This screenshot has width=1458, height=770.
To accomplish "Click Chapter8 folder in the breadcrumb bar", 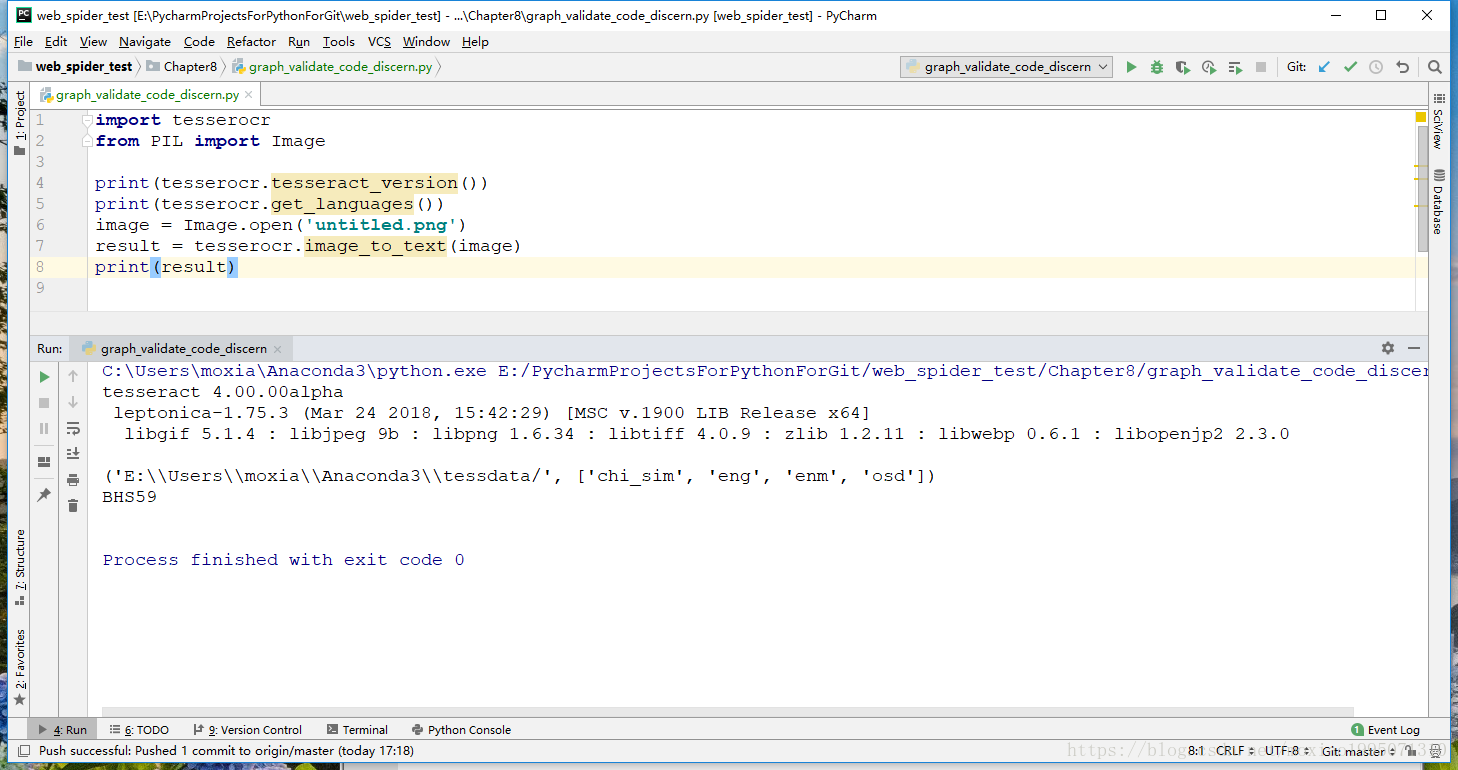I will 182,67.
